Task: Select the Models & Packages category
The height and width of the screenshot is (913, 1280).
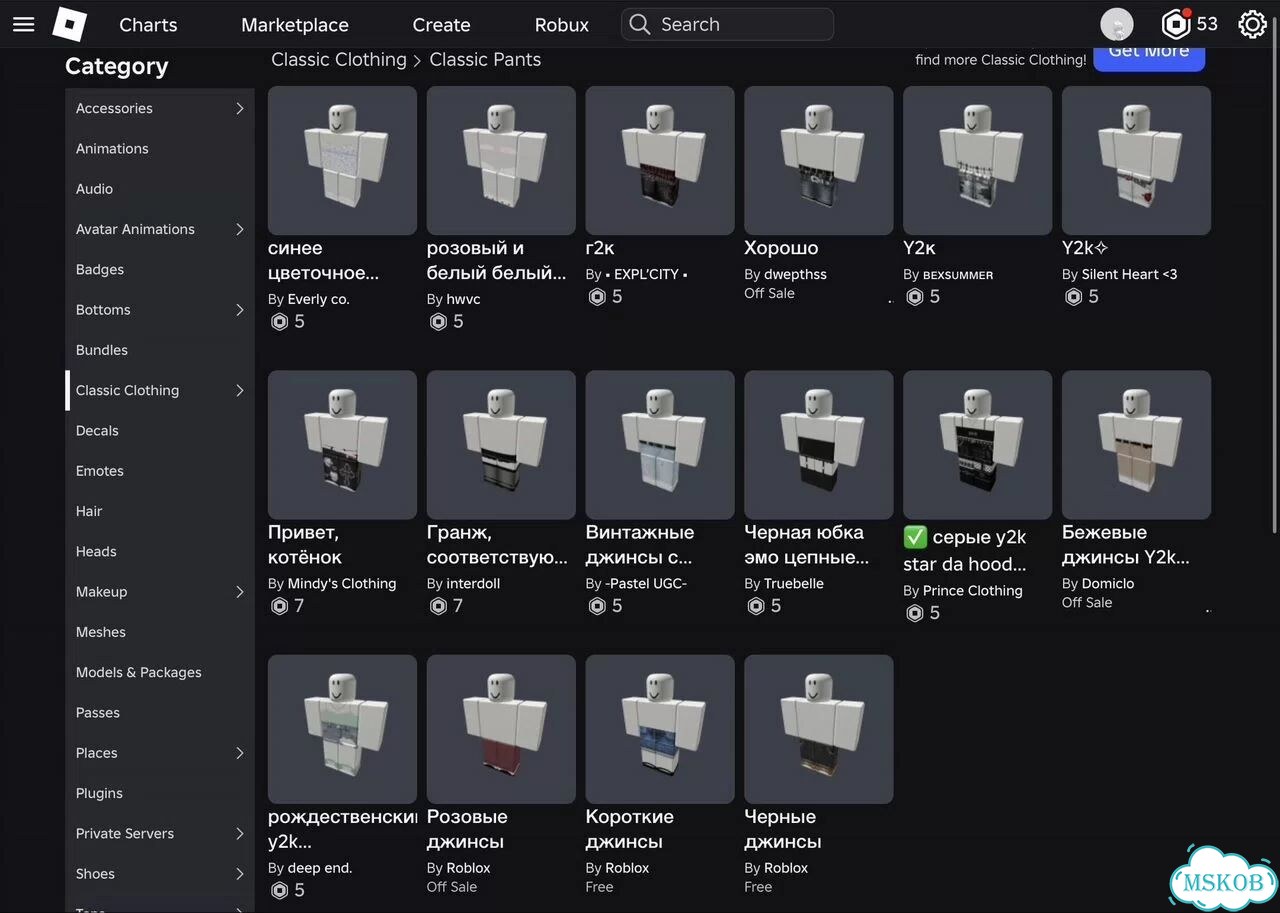Action: click(x=139, y=673)
